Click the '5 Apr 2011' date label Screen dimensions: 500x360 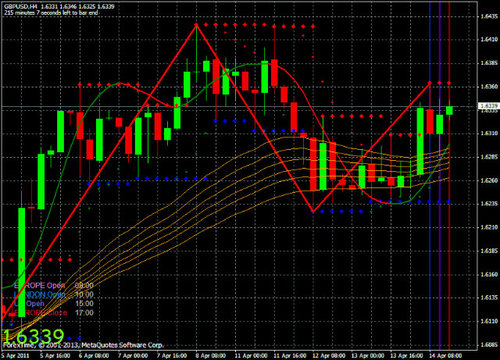coord(16,356)
